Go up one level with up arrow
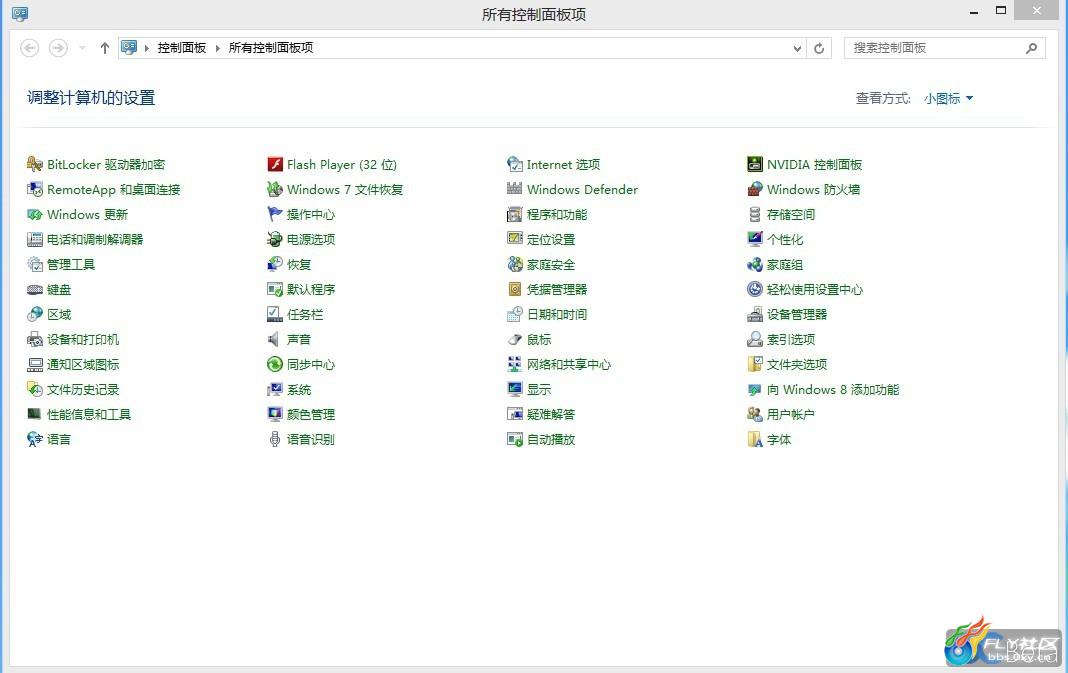 104,48
